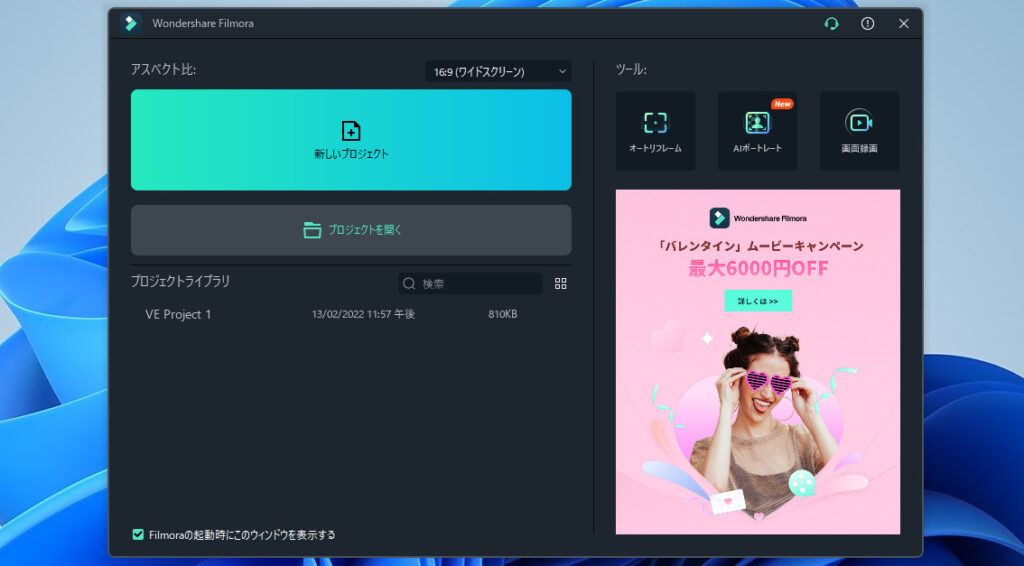Click the 13/02/2022 11:57 午後 date text
Screen dimensions: 1024x566
[x=363, y=314]
